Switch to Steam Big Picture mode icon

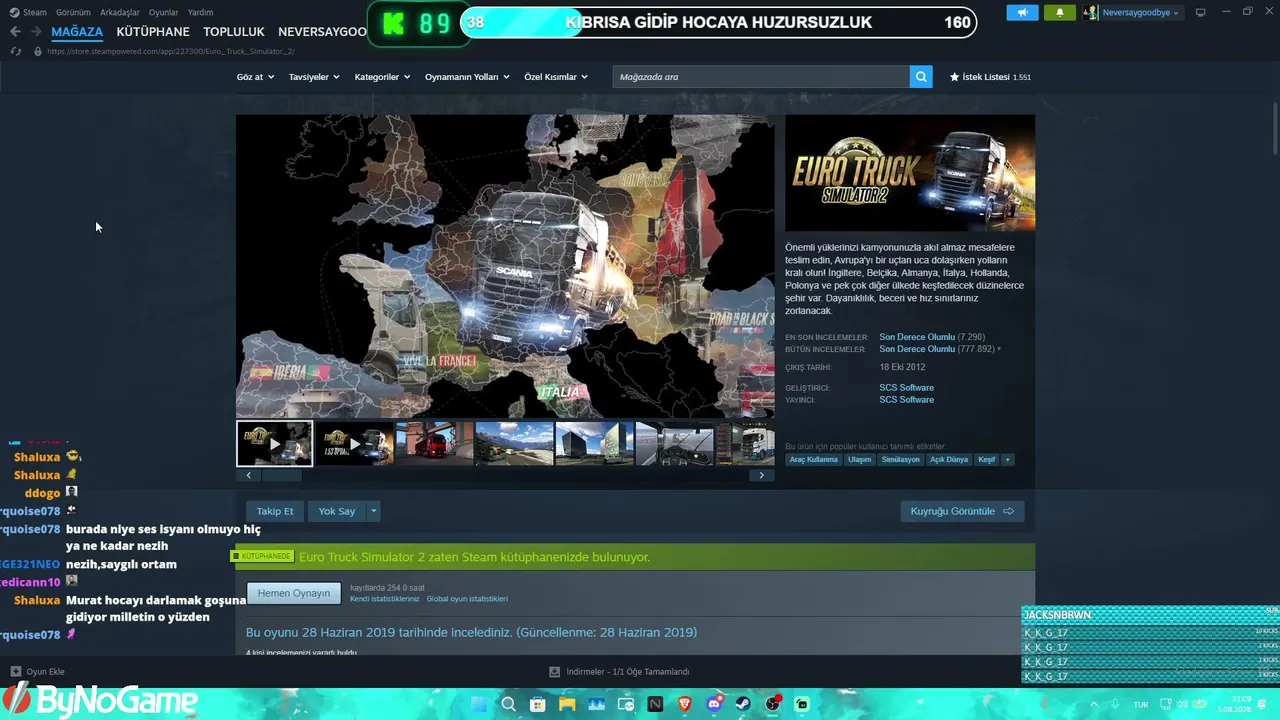1200,13
